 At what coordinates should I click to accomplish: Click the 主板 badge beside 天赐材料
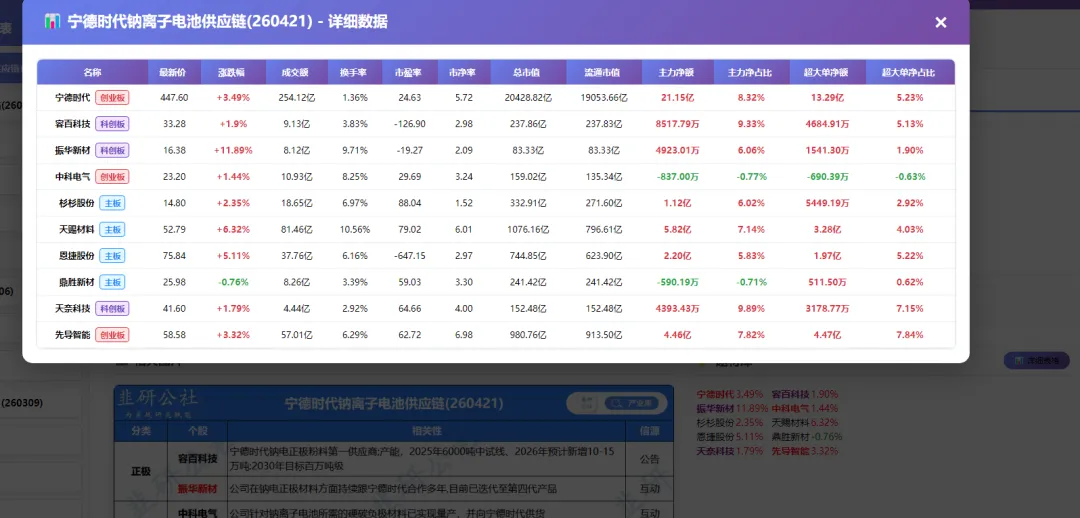pos(112,229)
